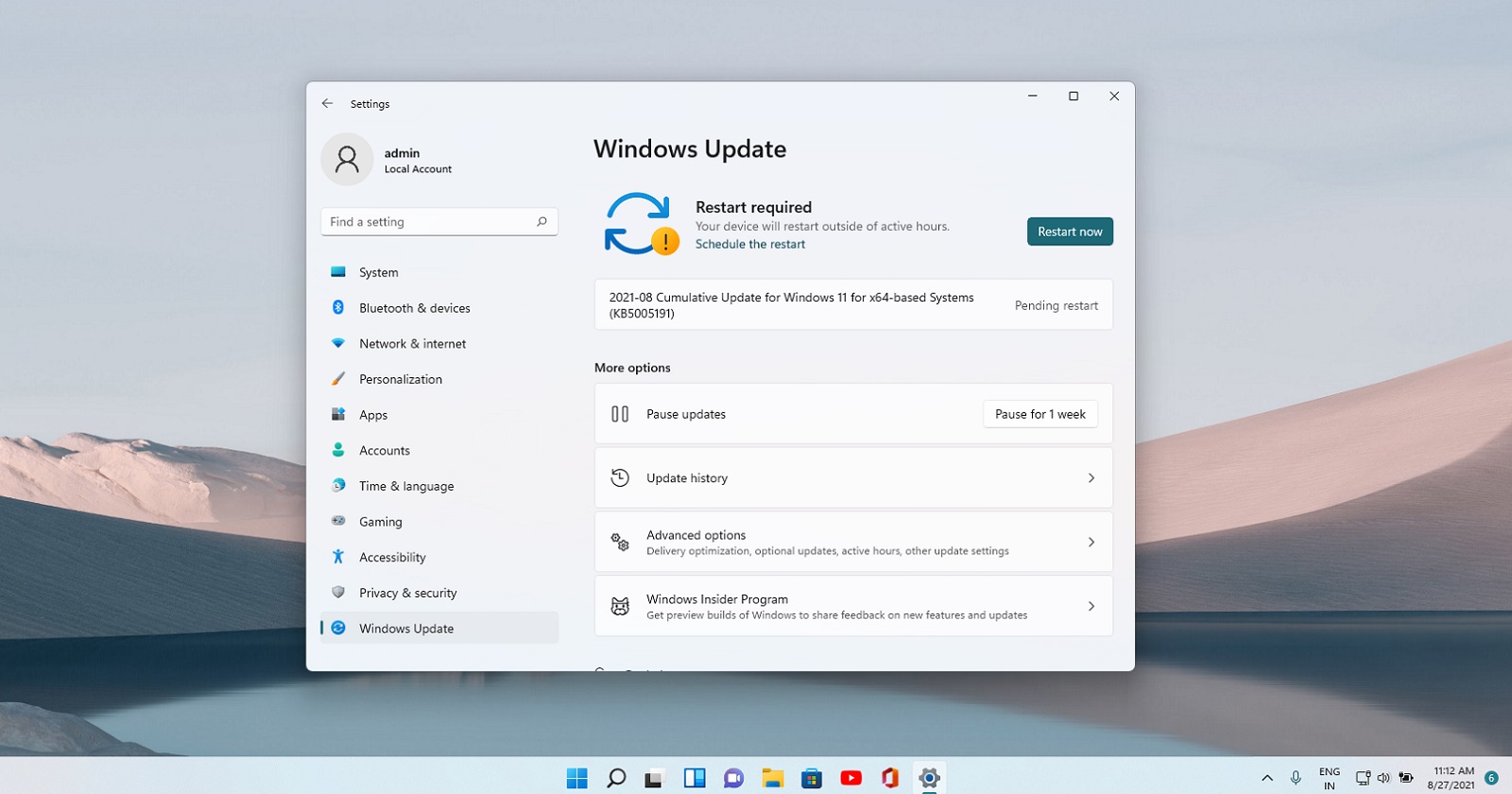1512x794 pixels.
Task: Click the Time & language globe icon
Action: [x=338, y=486]
